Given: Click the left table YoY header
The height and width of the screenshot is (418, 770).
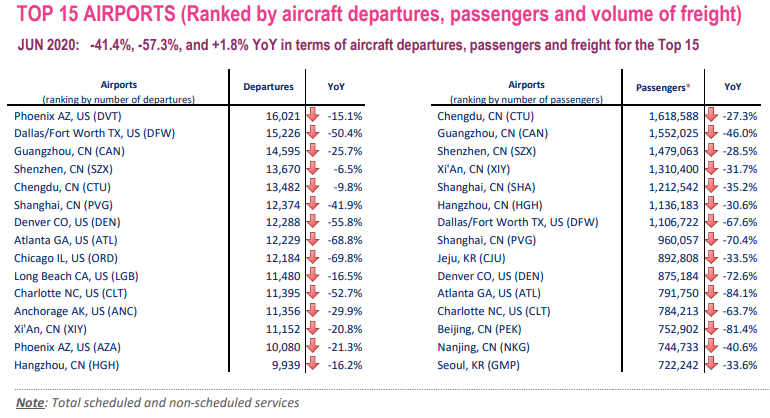Looking at the screenshot, I should pyautogui.click(x=336, y=87).
